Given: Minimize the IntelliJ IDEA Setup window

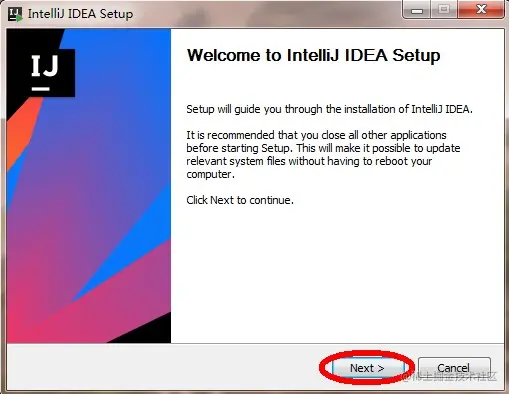Looking at the screenshot, I should coord(417,10).
